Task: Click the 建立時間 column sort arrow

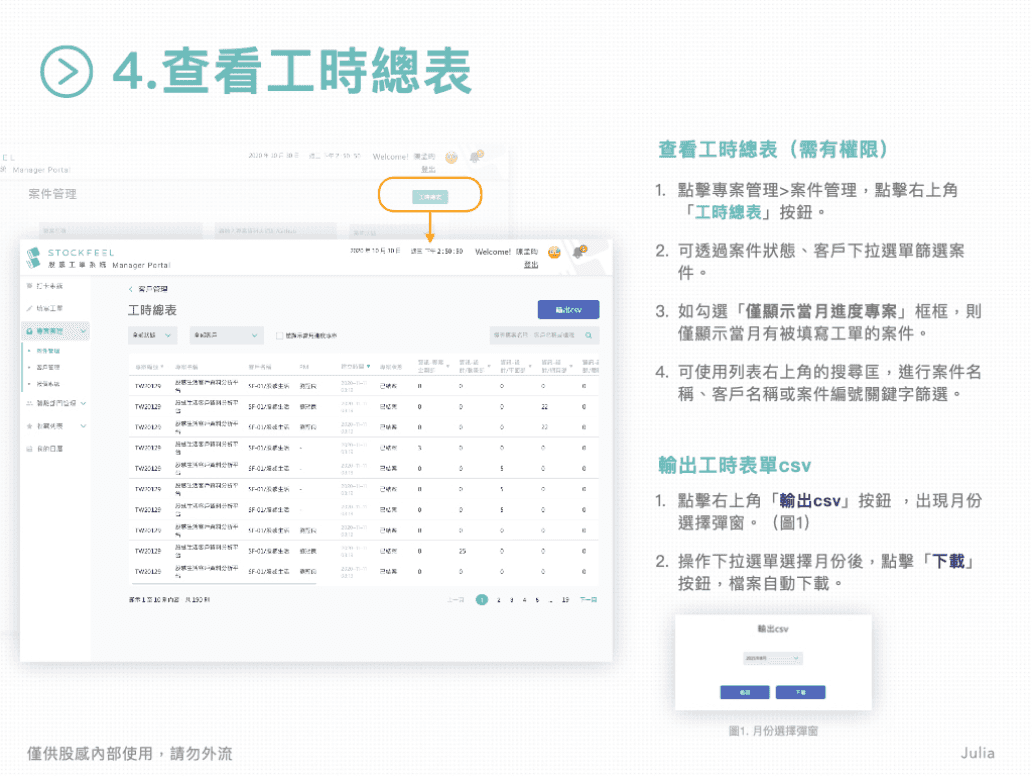Action: (x=368, y=366)
